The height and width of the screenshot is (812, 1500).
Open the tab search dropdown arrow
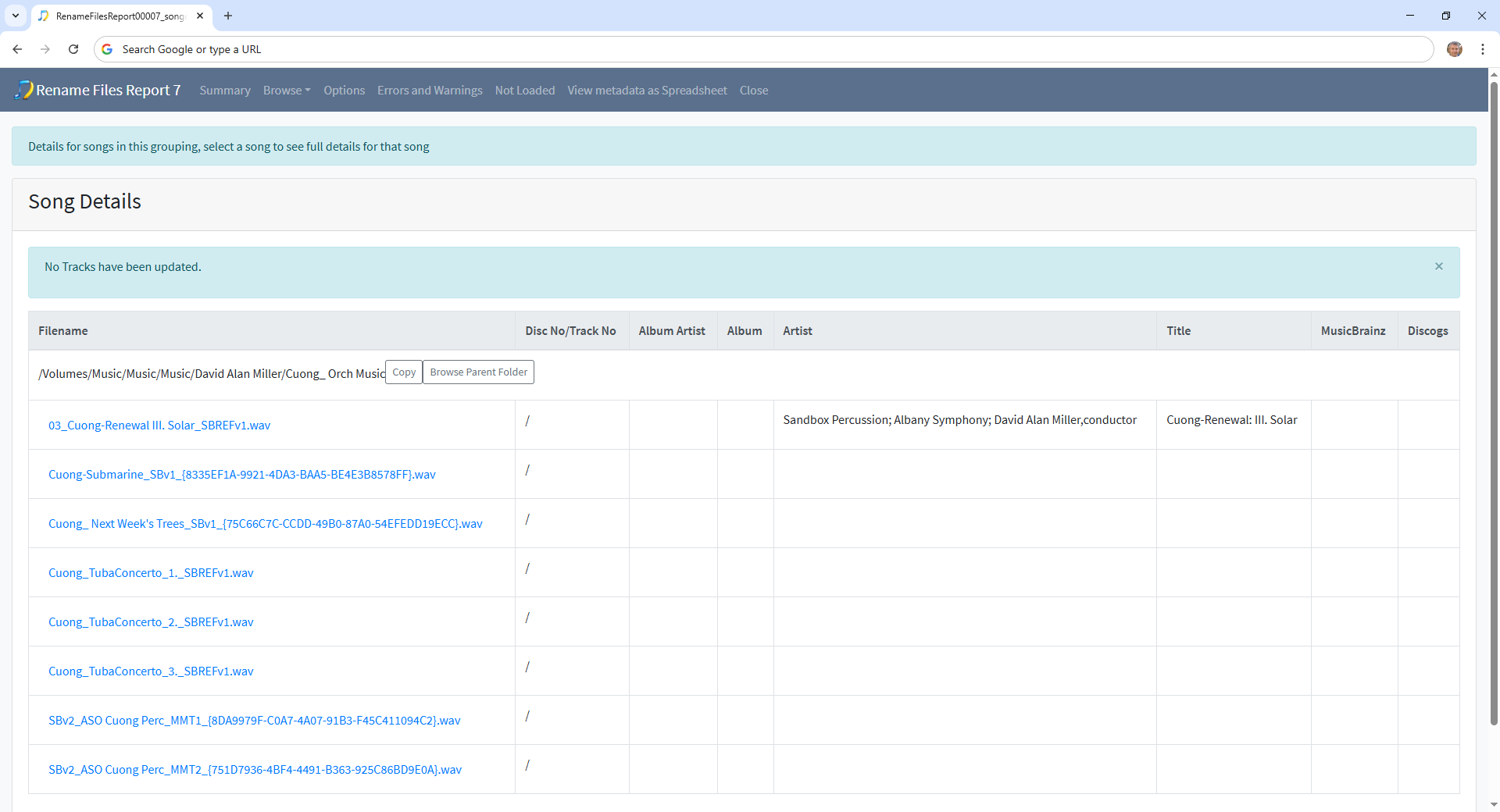[16, 16]
